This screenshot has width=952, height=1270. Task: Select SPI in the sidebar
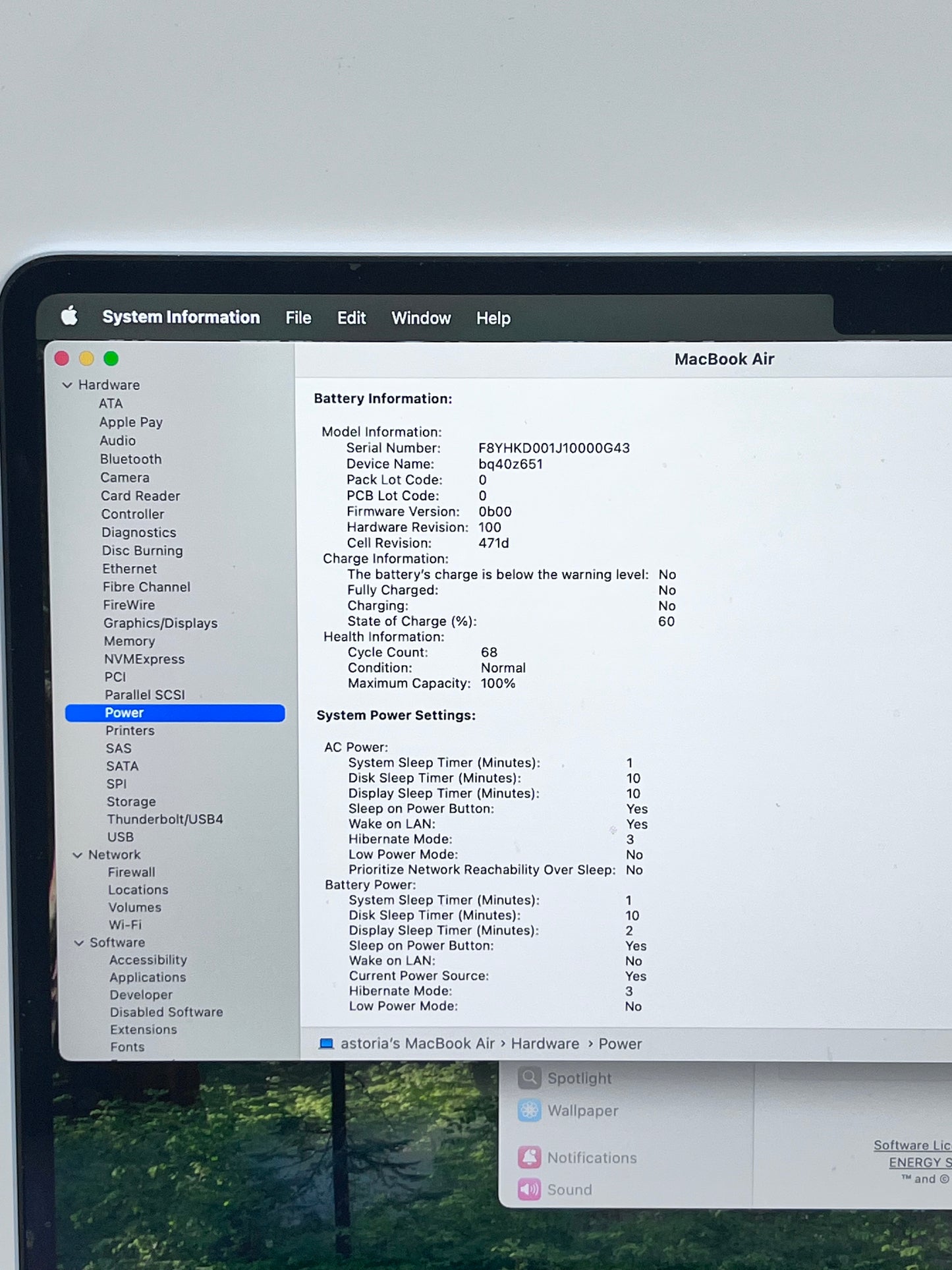117,784
